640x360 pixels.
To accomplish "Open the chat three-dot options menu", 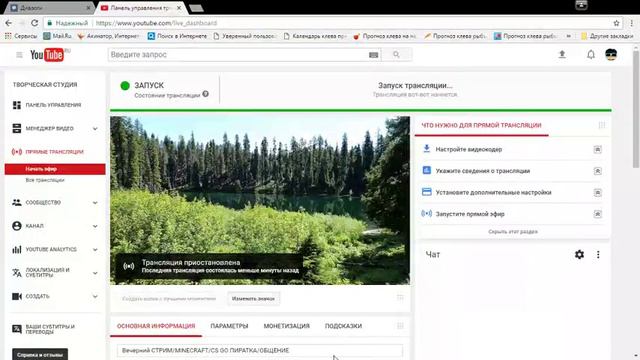I will click(x=598, y=255).
